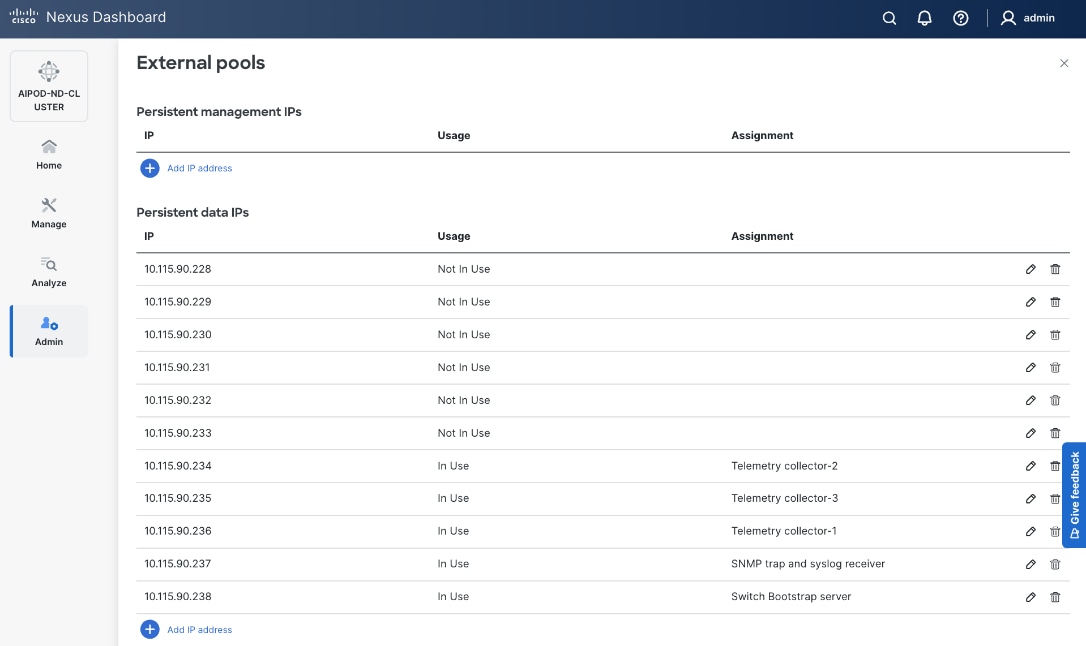Viewport: 1086px width, 646px height.
Task: Open the Home section in sidebar
Action: pos(48,155)
